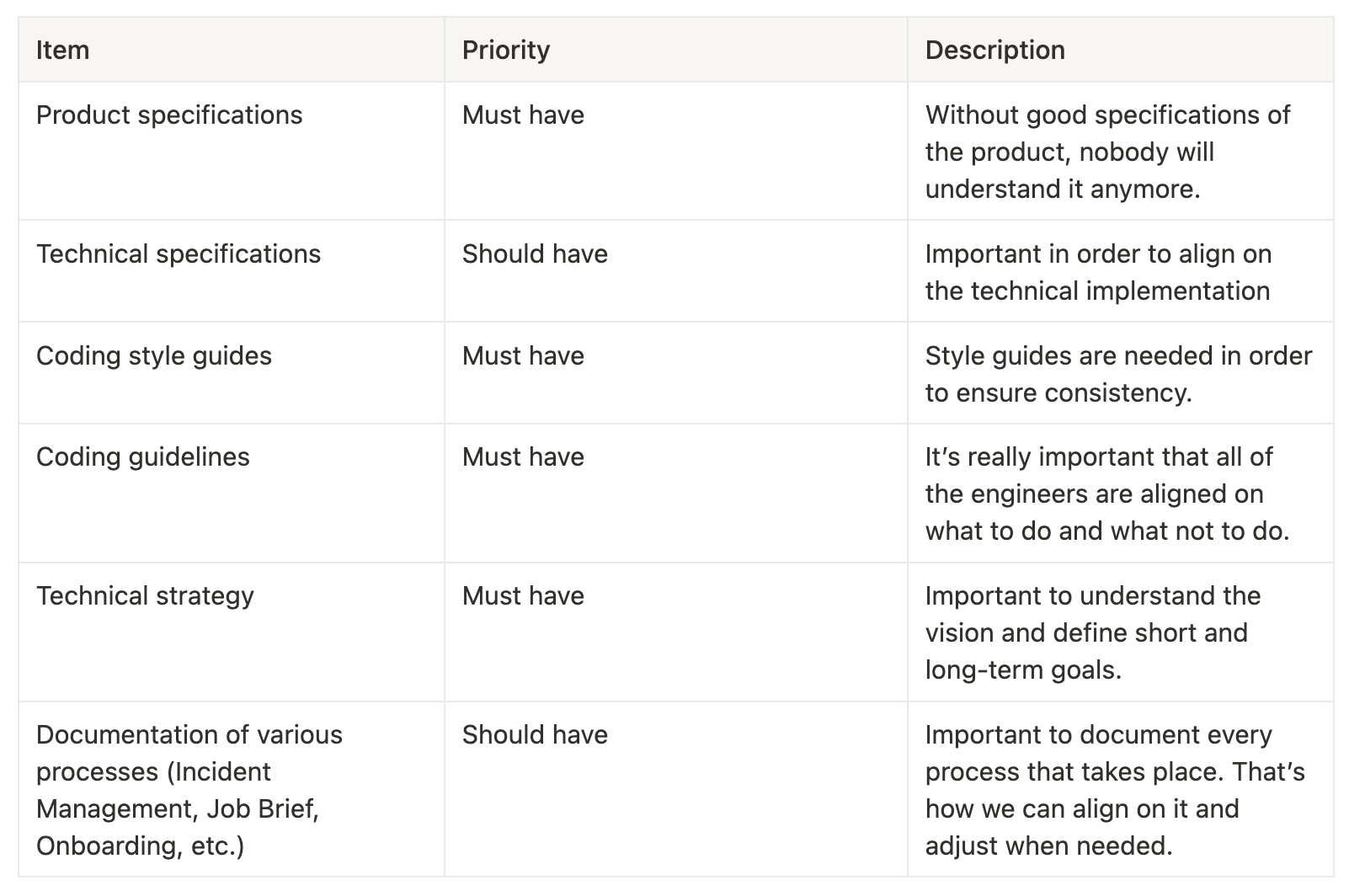
Task: Click the Priority column header
Action: pos(506,51)
